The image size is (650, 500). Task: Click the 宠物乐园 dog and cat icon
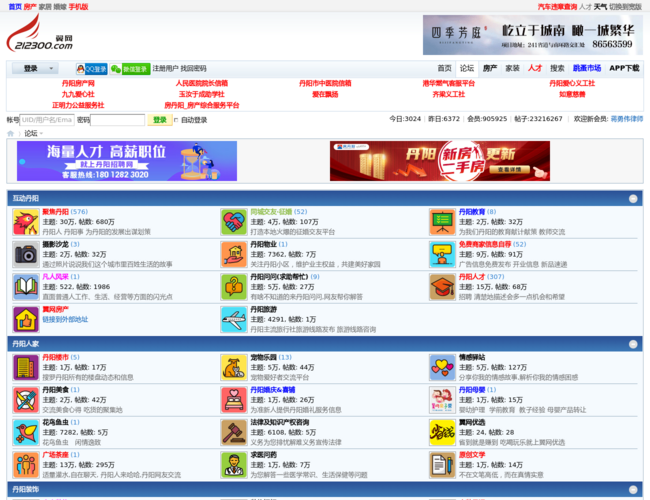[234, 368]
